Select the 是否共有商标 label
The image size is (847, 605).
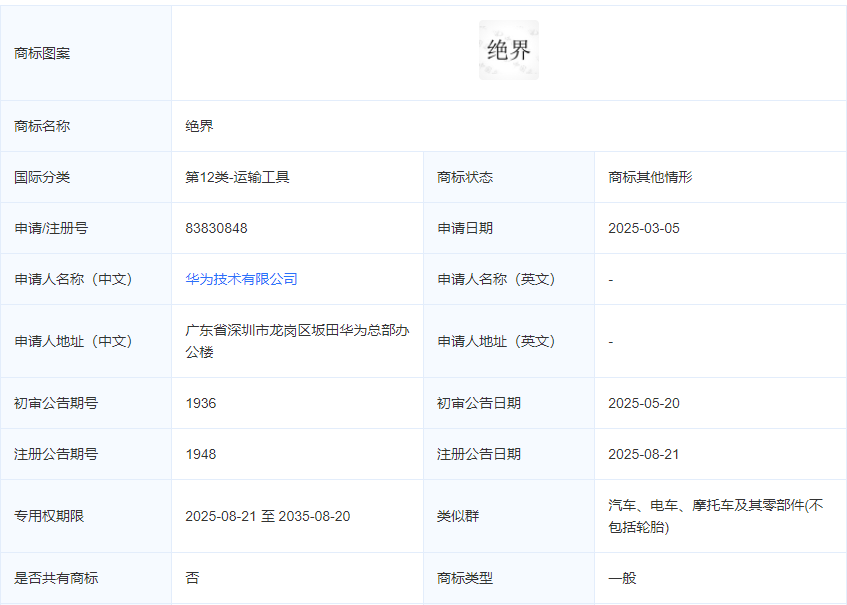point(56,578)
